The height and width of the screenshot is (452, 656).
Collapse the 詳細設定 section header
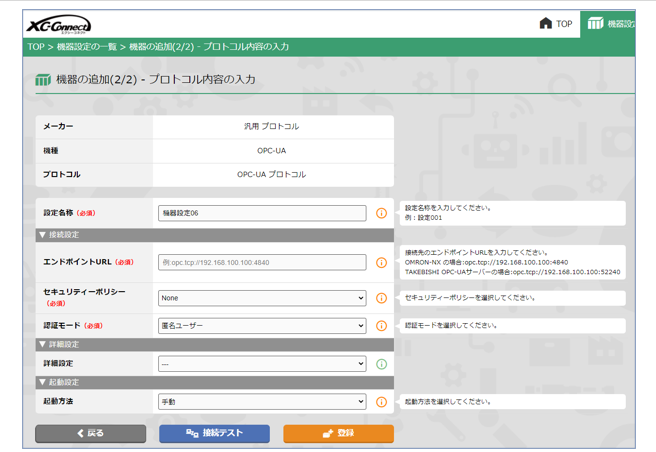coord(58,344)
